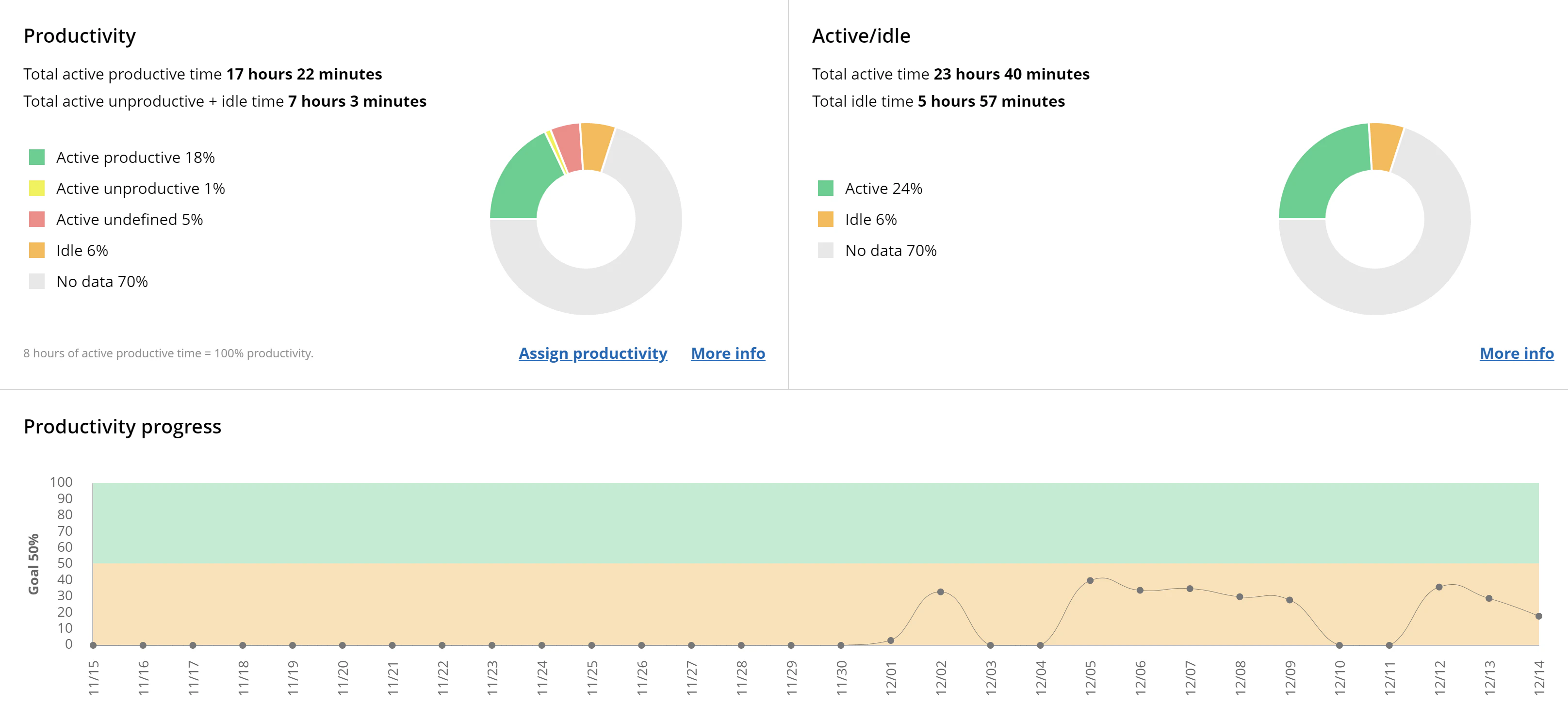Toggle the Idle 6% legend in Productivity chart
The width and height of the screenshot is (1568, 720).
[x=36, y=250]
